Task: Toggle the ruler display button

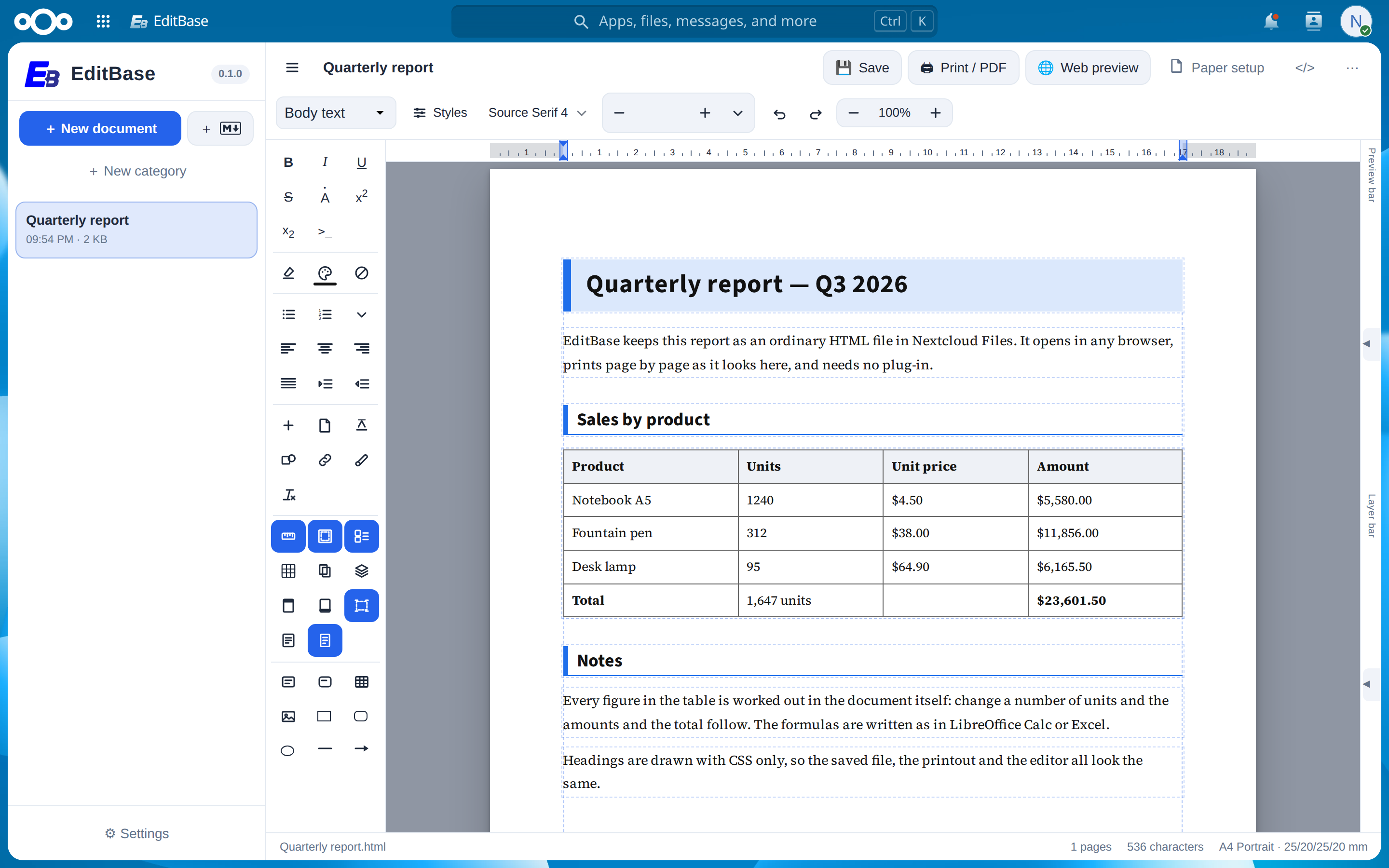Action: tap(288, 536)
